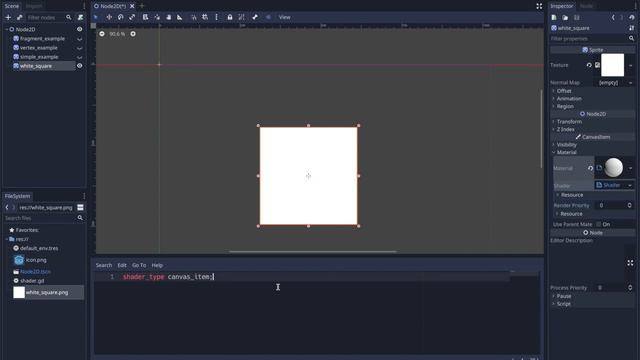Toggle FileSystem split view mode icon
This screenshot has width=640, height=360.
(80, 207)
